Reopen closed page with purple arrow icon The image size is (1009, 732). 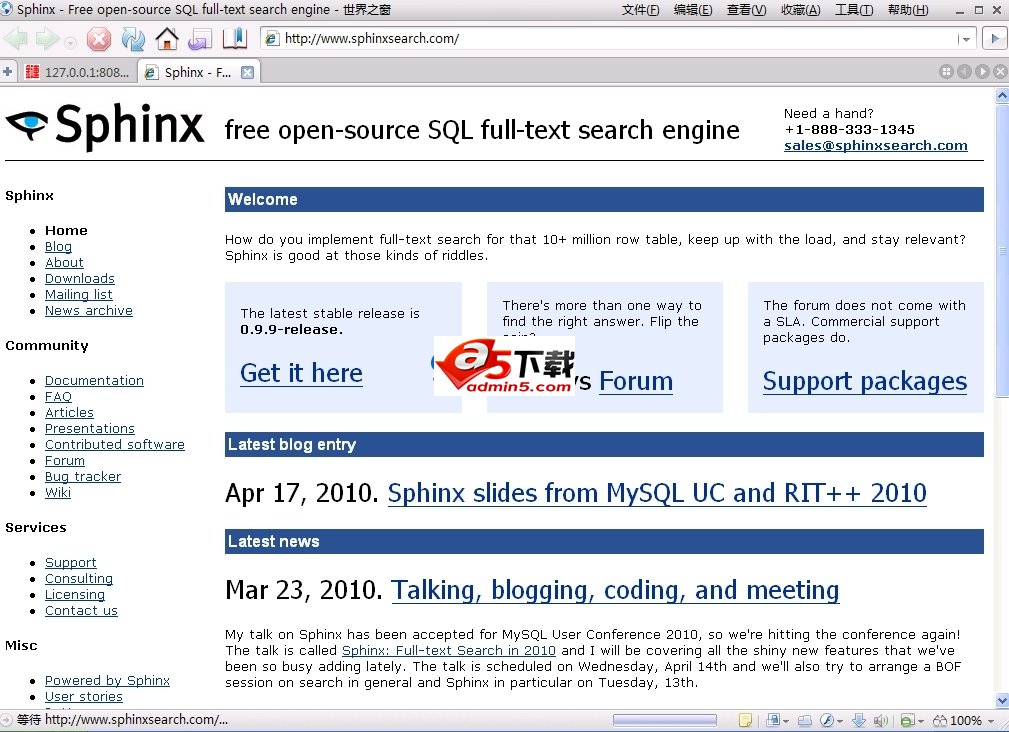click(200, 39)
